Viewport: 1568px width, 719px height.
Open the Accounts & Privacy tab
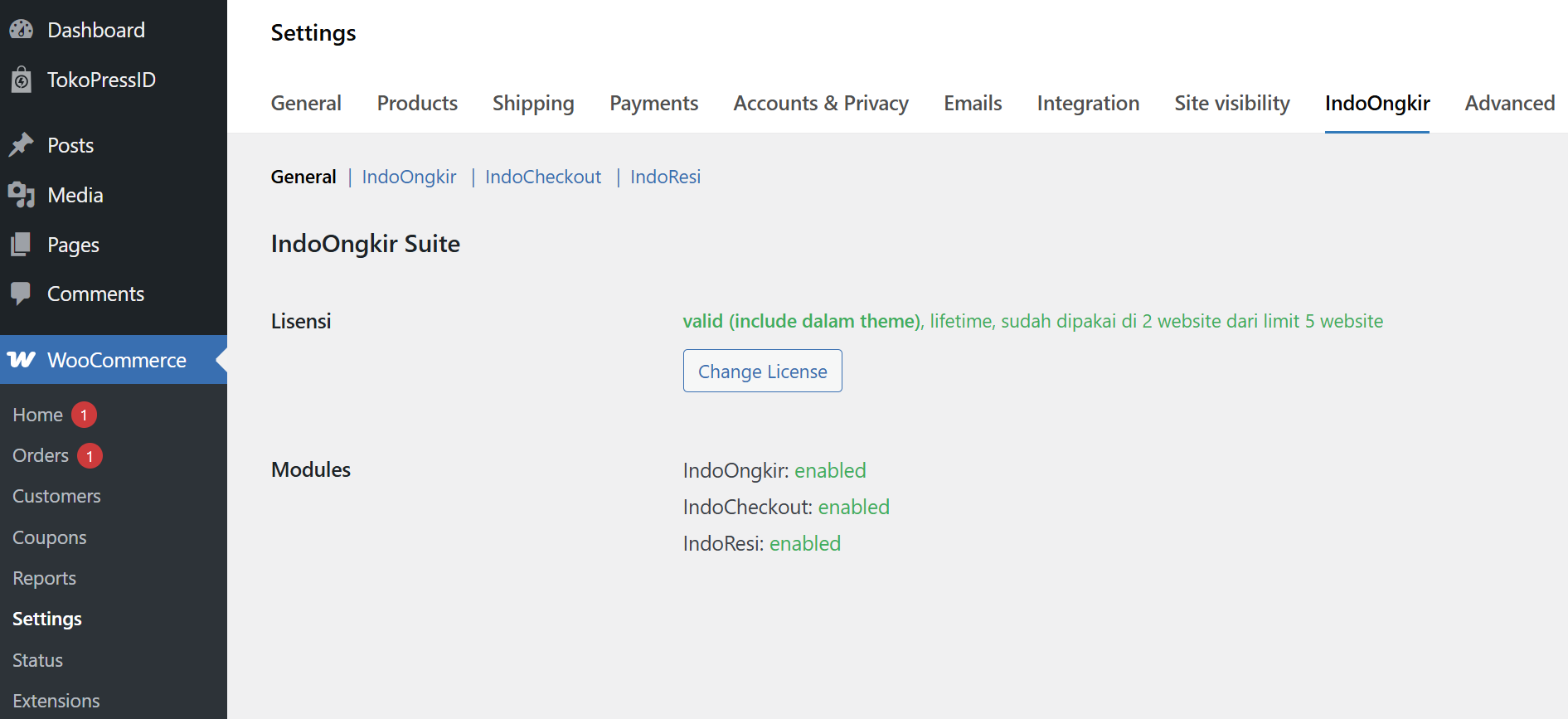tap(821, 103)
